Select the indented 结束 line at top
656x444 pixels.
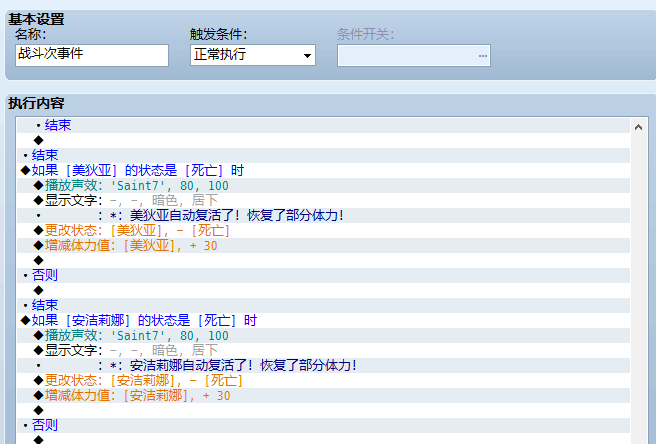coord(323,126)
